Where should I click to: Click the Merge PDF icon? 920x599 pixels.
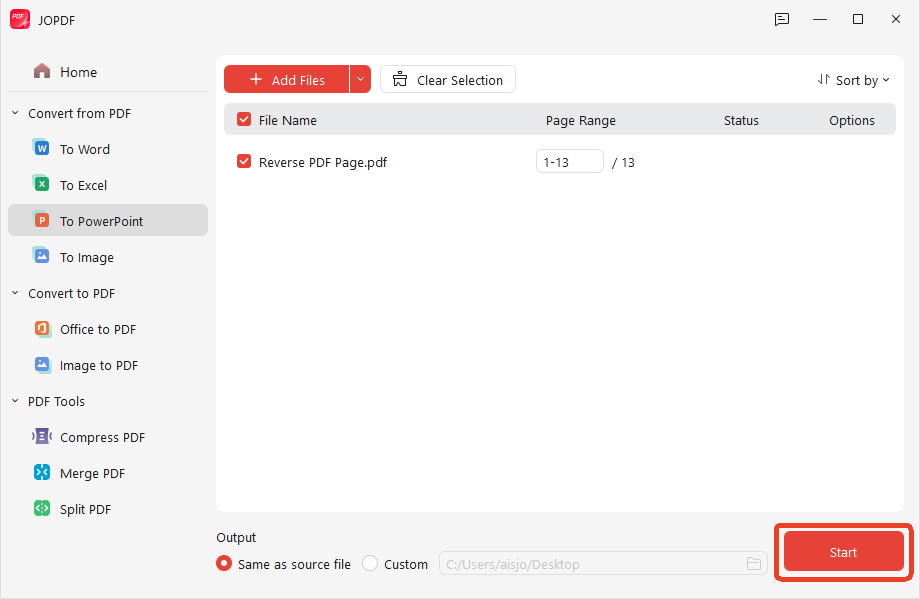click(41, 472)
